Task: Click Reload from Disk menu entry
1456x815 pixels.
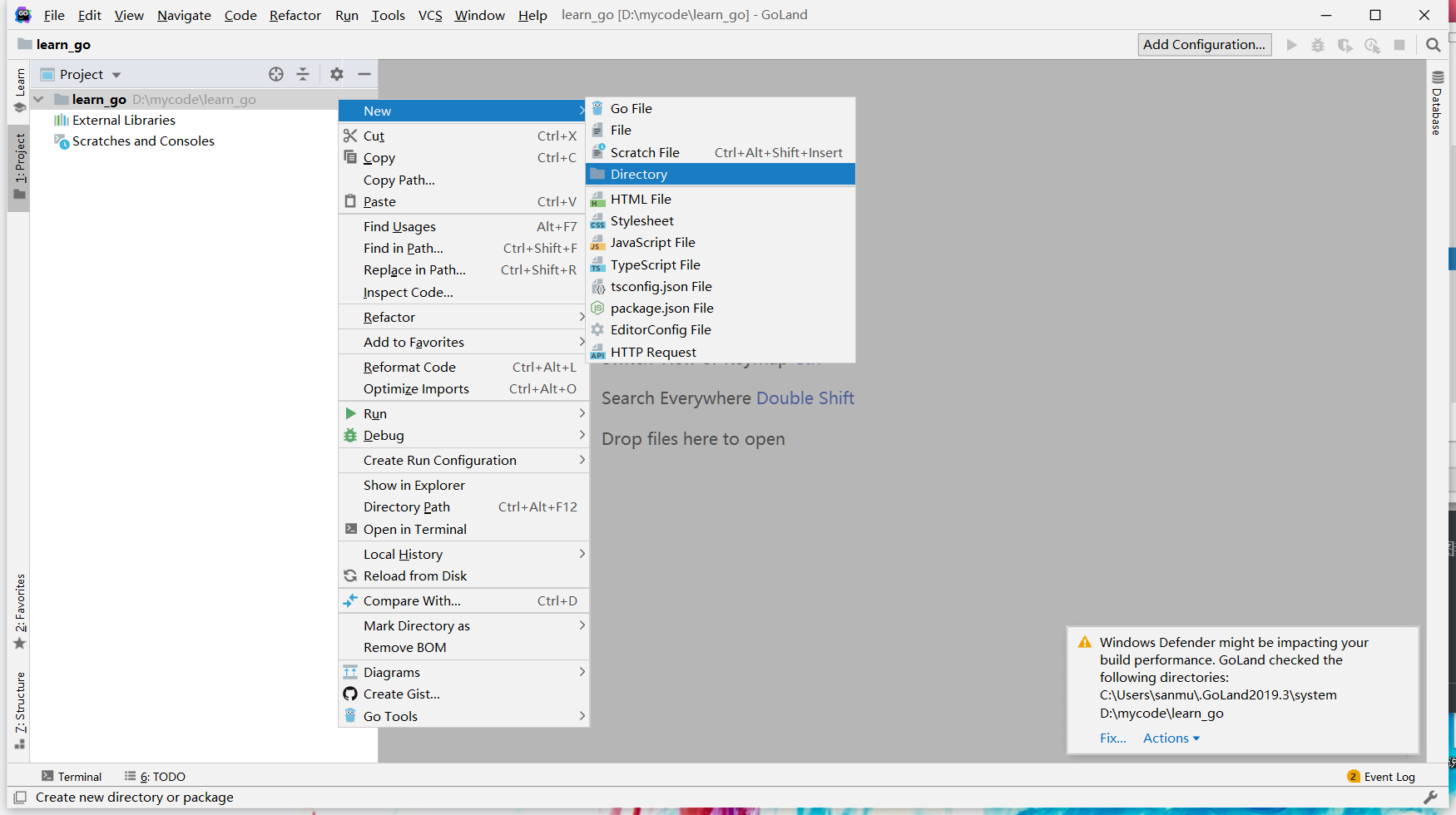Action: pyautogui.click(x=463, y=575)
